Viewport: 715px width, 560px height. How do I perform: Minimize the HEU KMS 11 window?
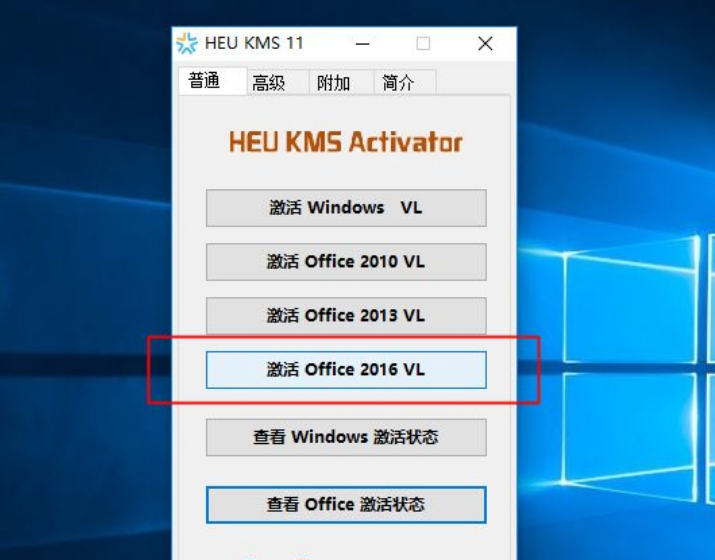pos(363,44)
